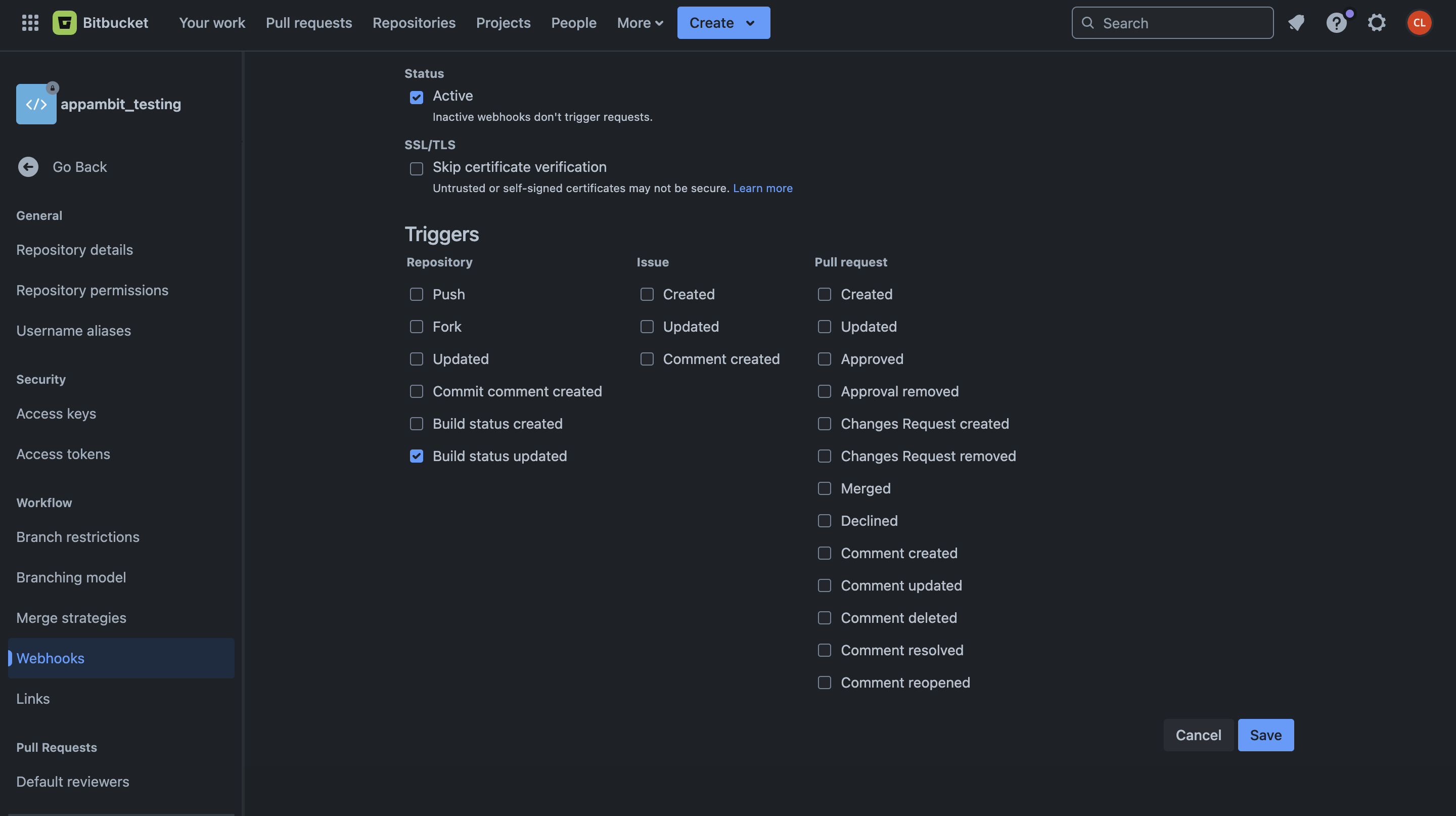Open the CL profile avatar
Image resolution: width=1456 pixels, height=816 pixels.
(1419, 23)
